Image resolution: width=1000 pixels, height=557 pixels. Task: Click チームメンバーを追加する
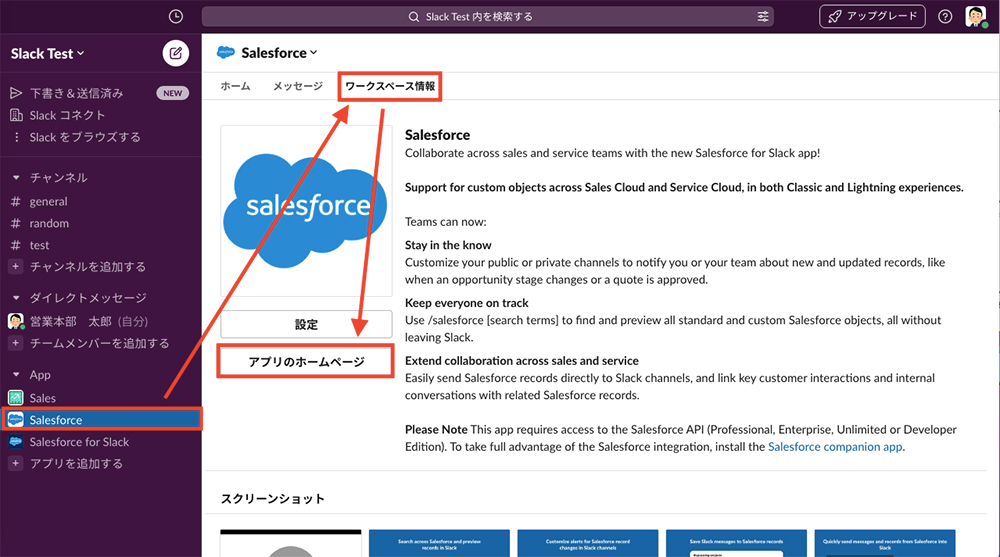coord(99,343)
